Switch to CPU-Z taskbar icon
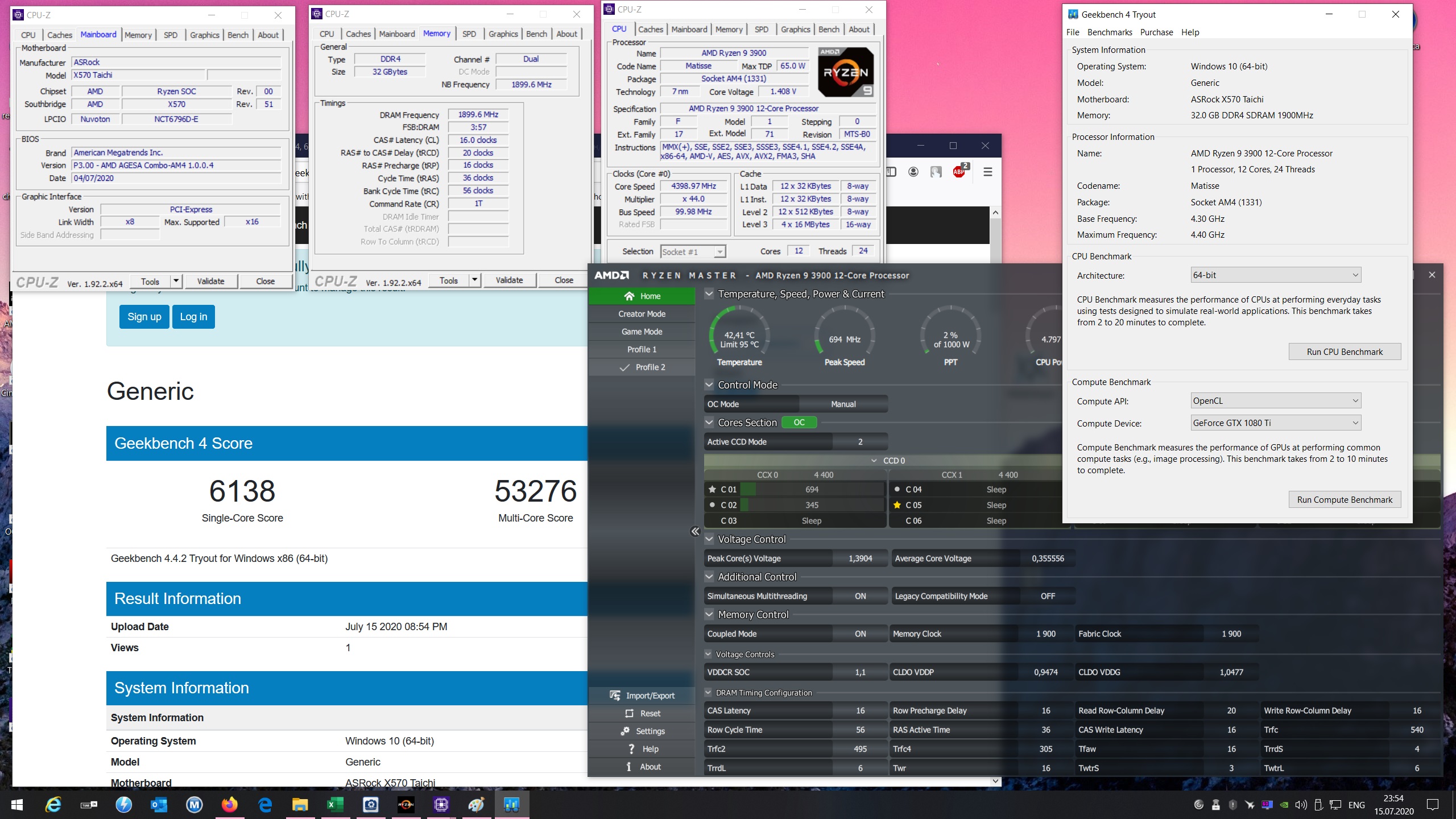This screenshot has width=1456, height=819. (441, 805)
